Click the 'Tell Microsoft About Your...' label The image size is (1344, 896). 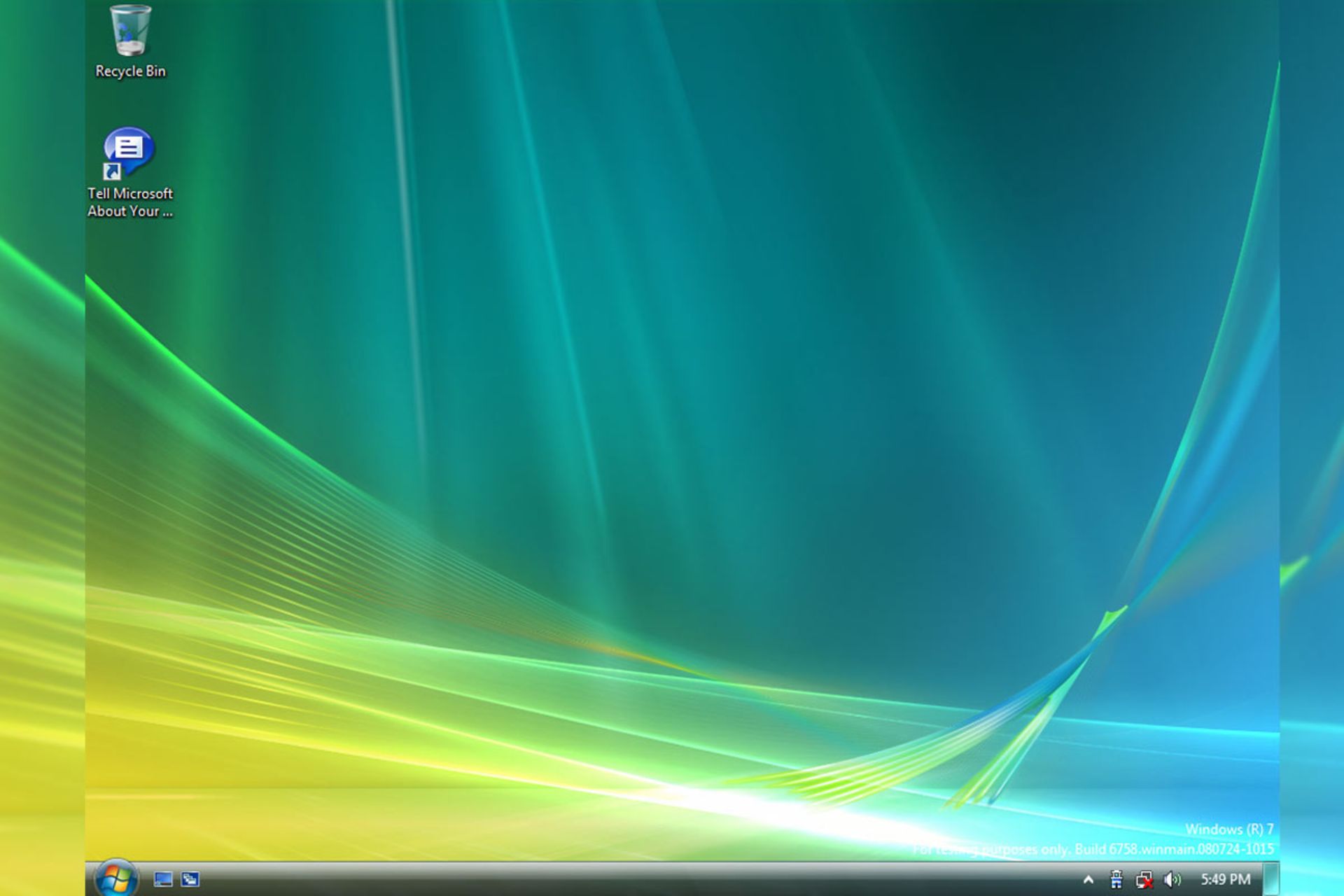click(129, 202)
